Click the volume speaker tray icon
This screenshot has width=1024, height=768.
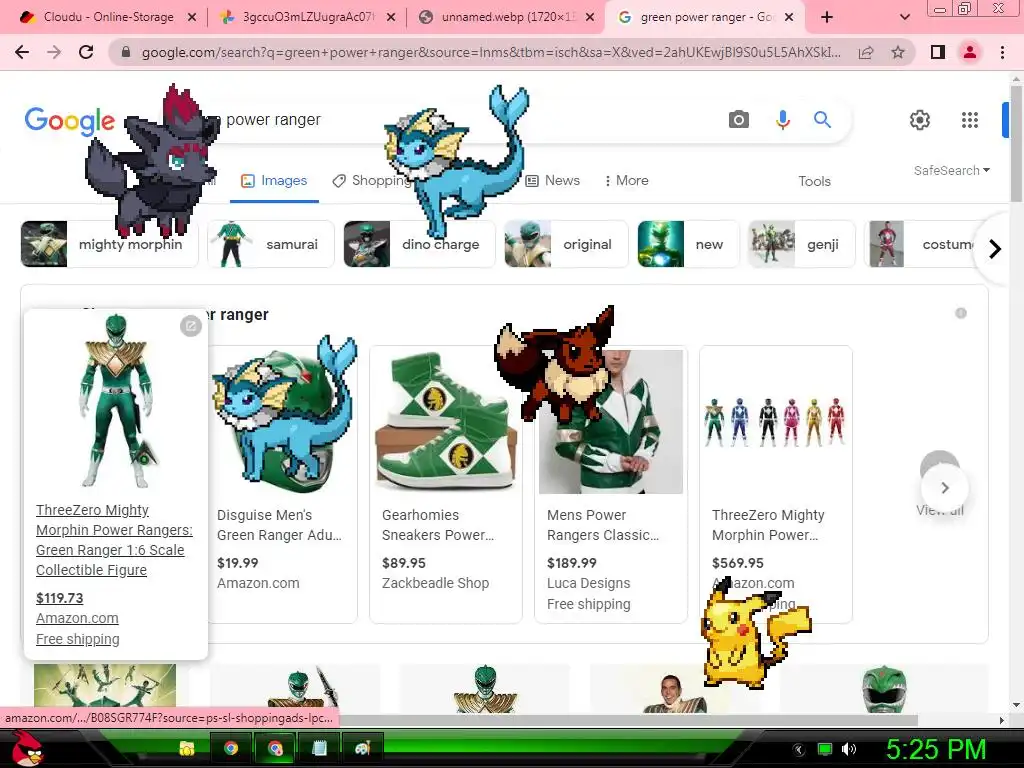coord(849,749)
